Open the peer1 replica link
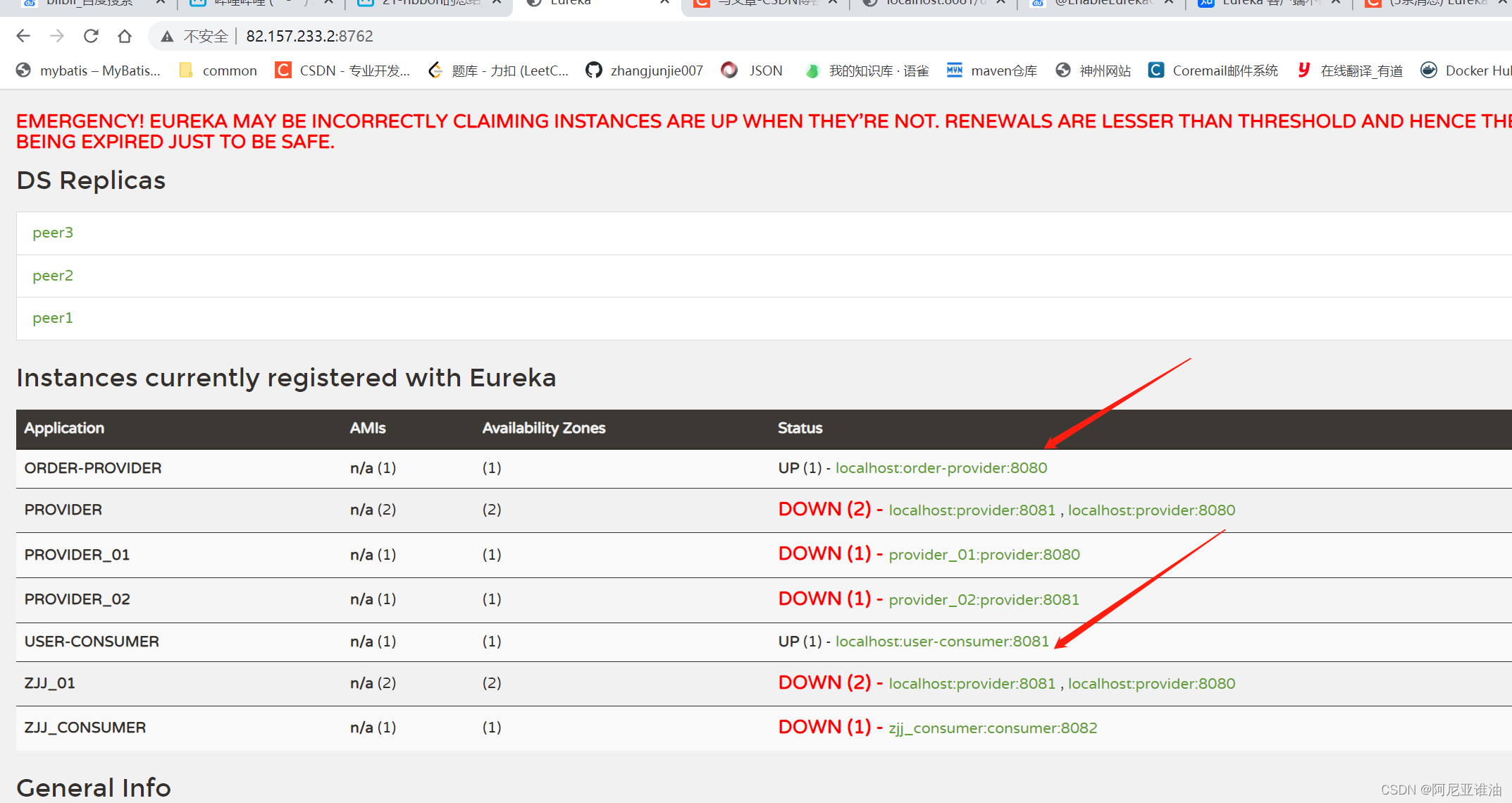Viewport: 1512px width, 803px height. tap(53, 318)
